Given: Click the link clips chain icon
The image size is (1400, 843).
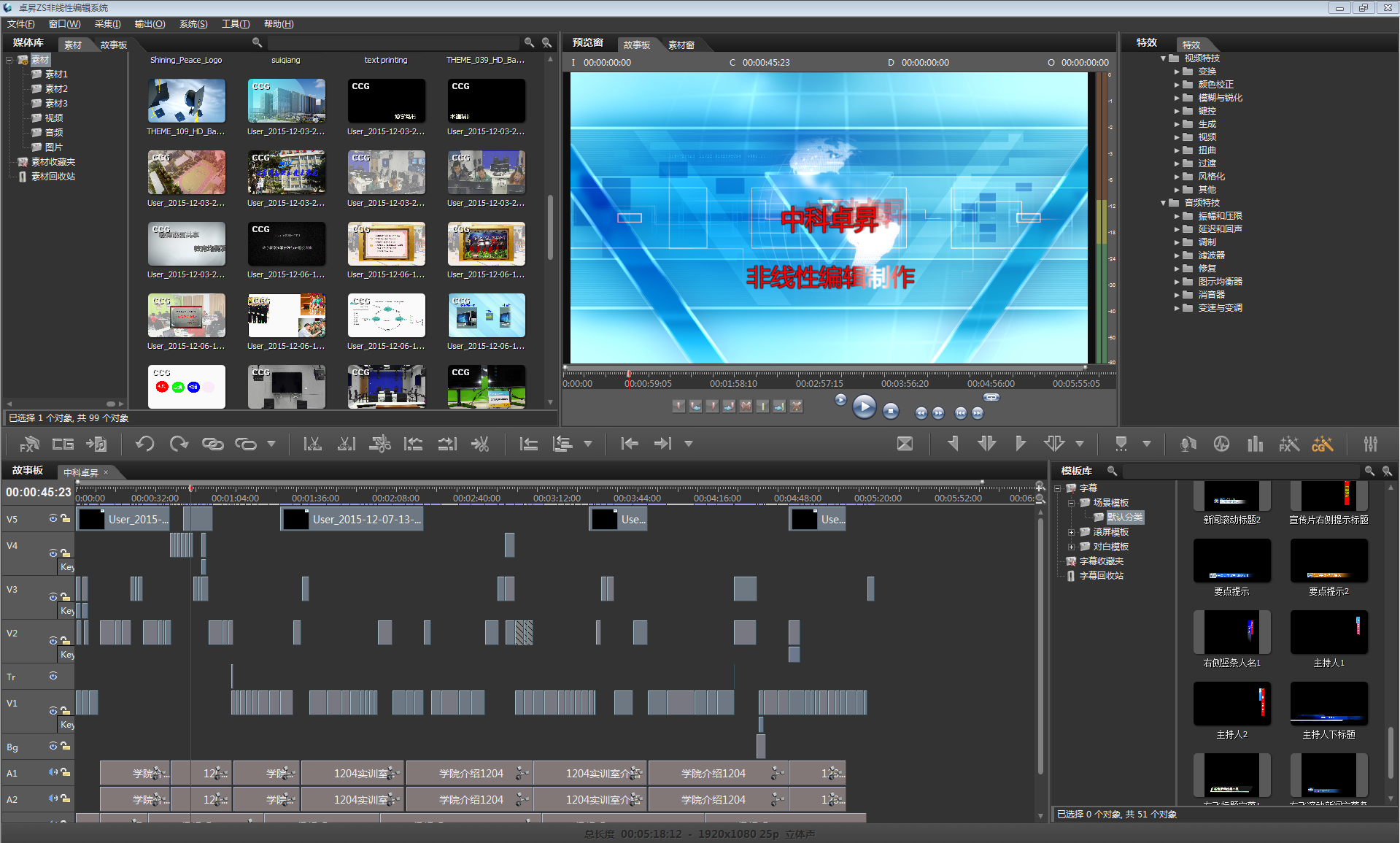Looking at the screenshot, I should pyautogui.click(x=212, y=444).
